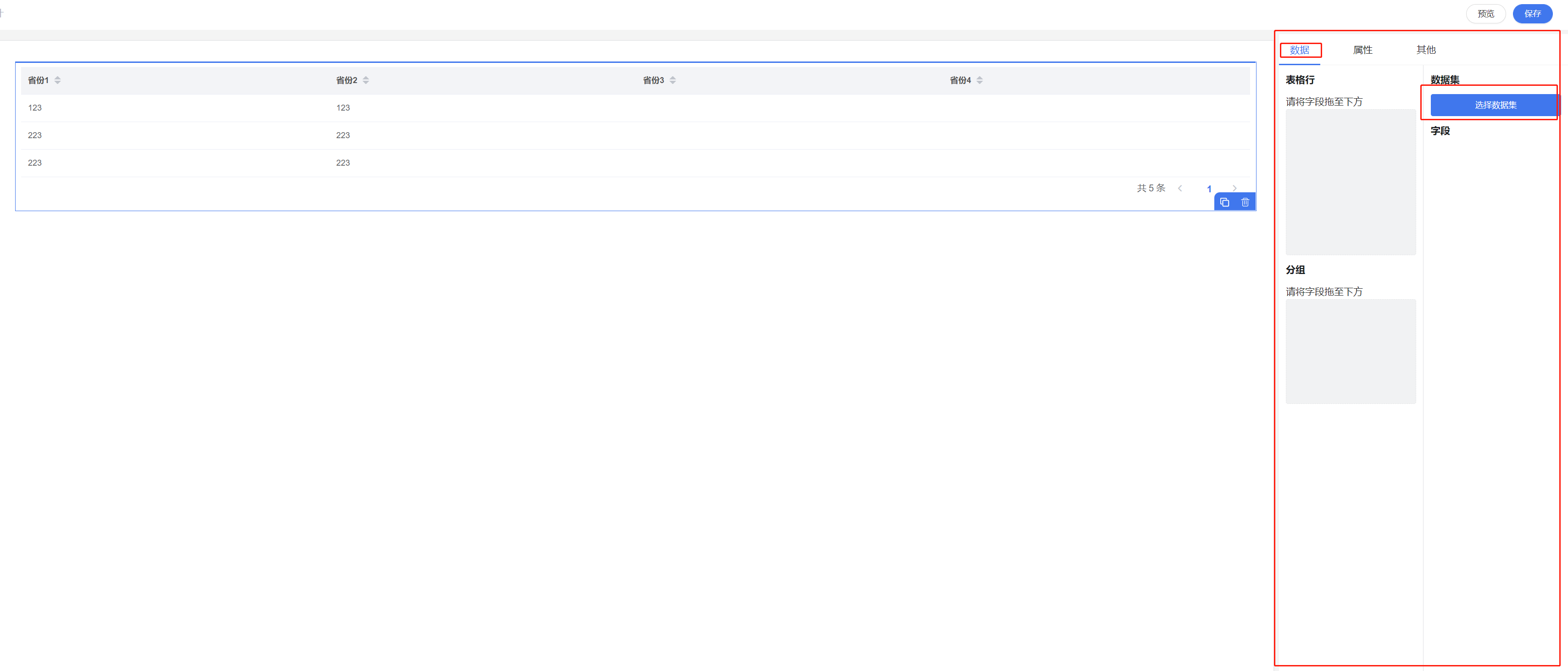Click the delete component trash icon
The height and width of the screenshot is (671, 1568).
point(1245,202)
